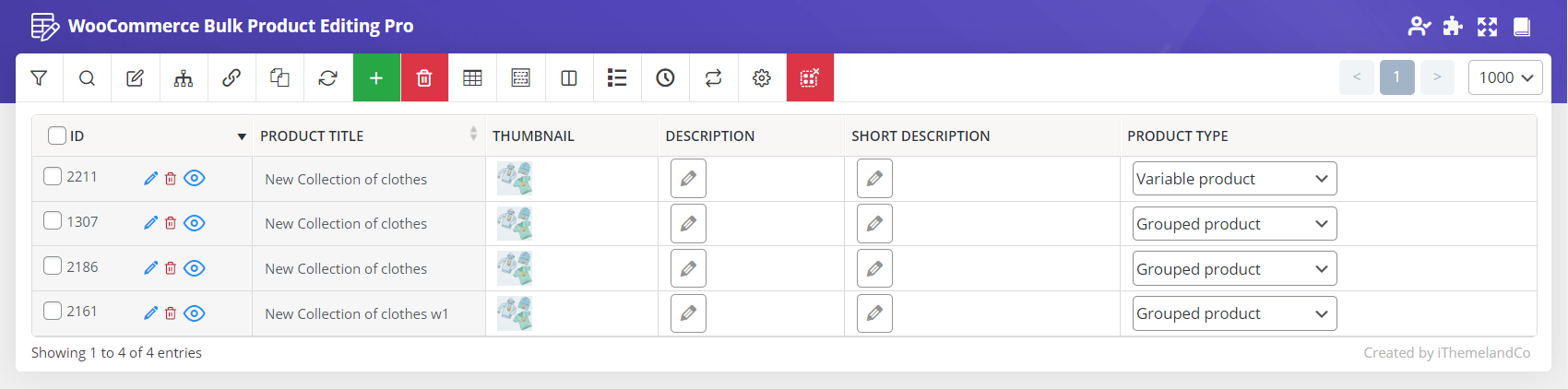Click the green add new product button

click(376, 78)
